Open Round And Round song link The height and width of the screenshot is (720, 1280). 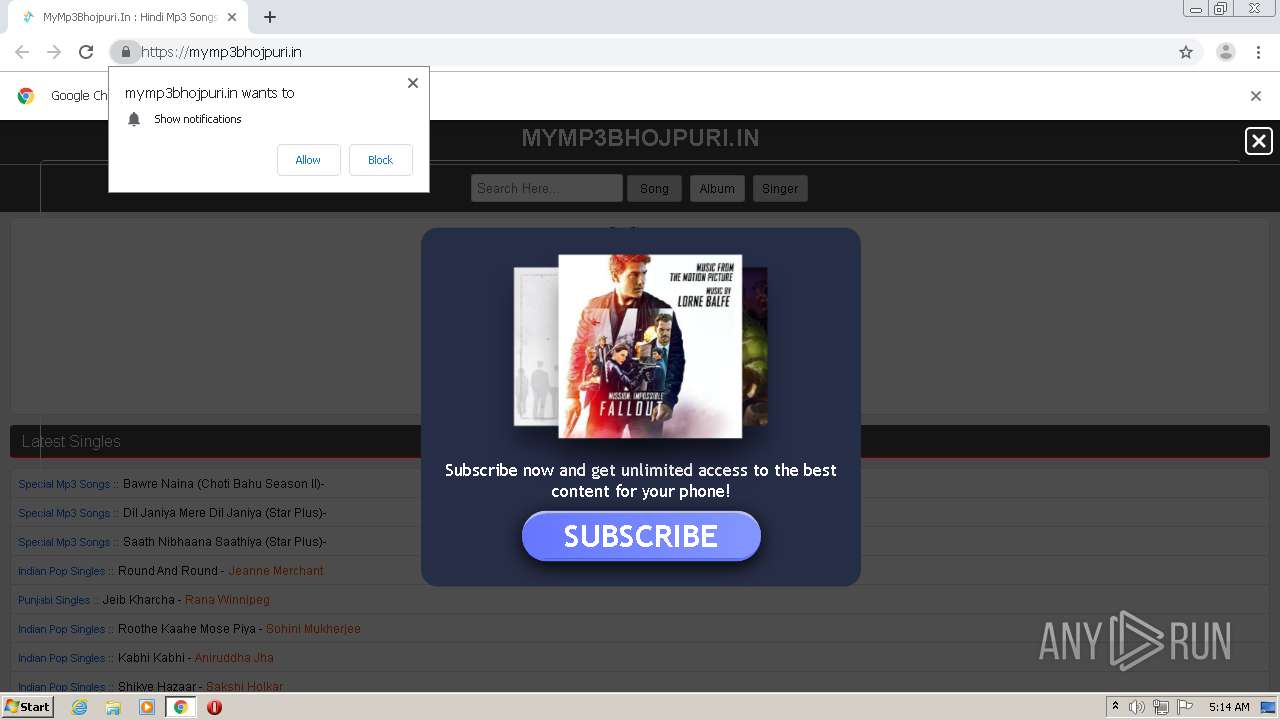167,571
